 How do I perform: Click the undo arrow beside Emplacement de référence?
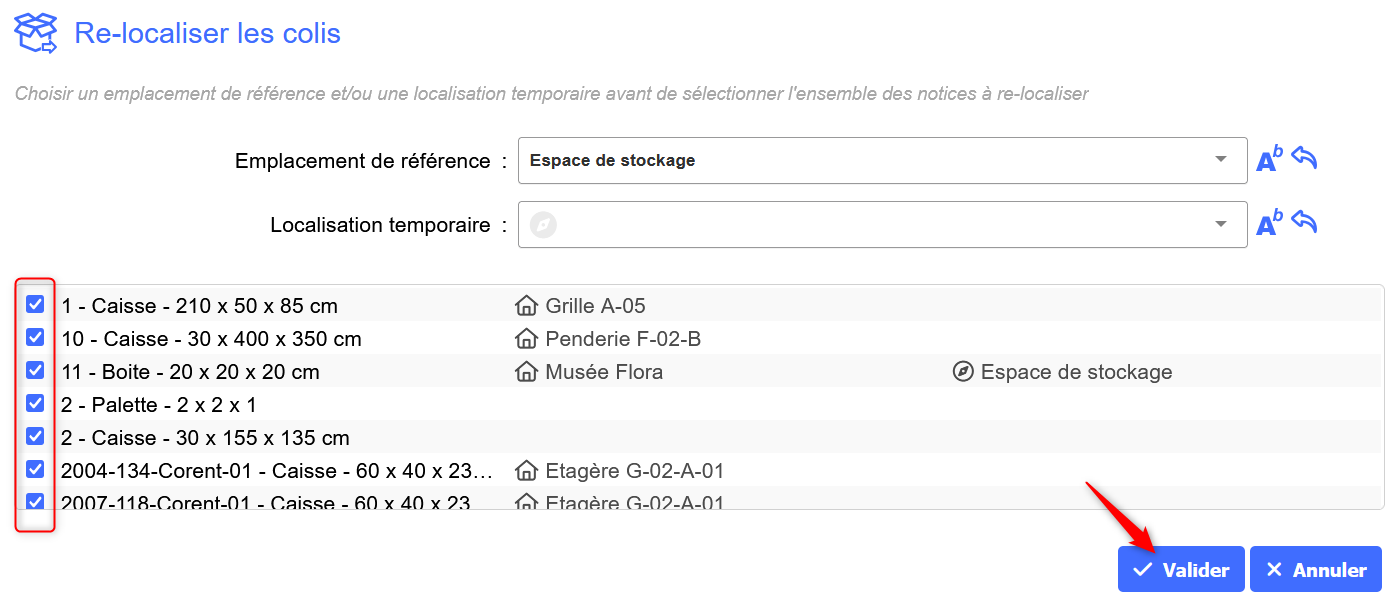pyautogui.click(x=1304, y=158)
